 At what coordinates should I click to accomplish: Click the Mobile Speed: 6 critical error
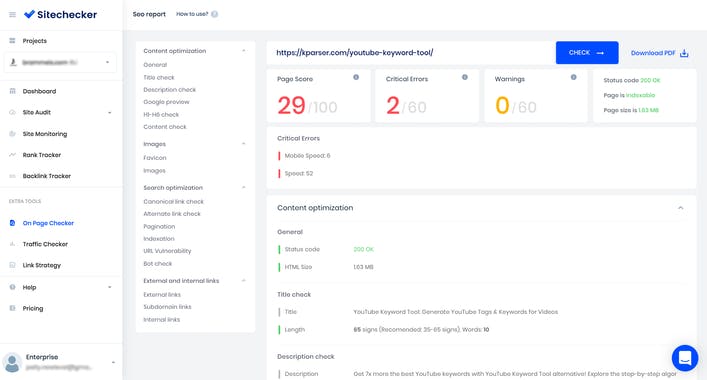[x=307, y=156]
